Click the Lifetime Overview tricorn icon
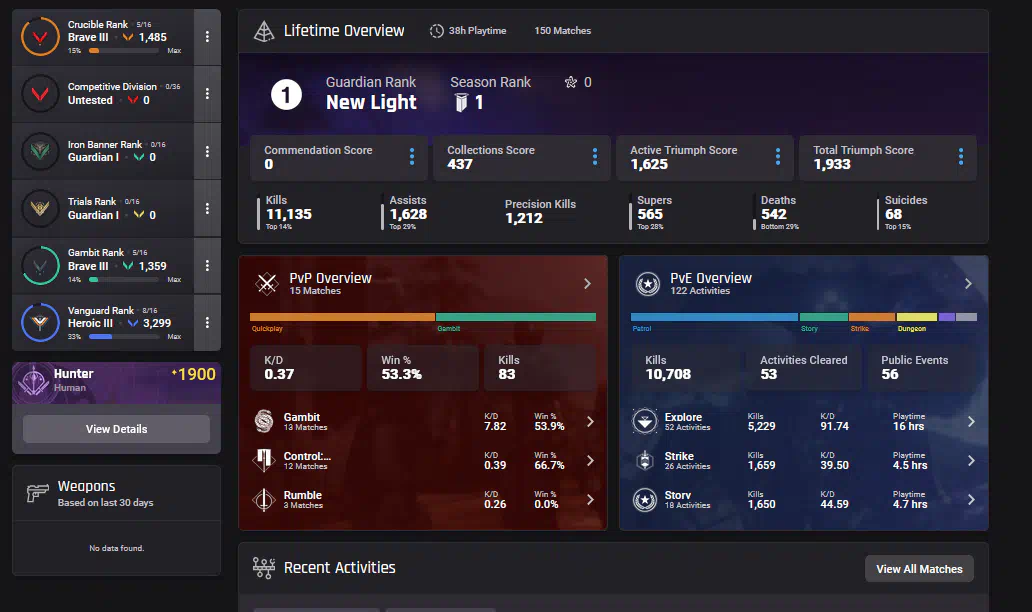The image size is (1032, 612). [264, 31]
